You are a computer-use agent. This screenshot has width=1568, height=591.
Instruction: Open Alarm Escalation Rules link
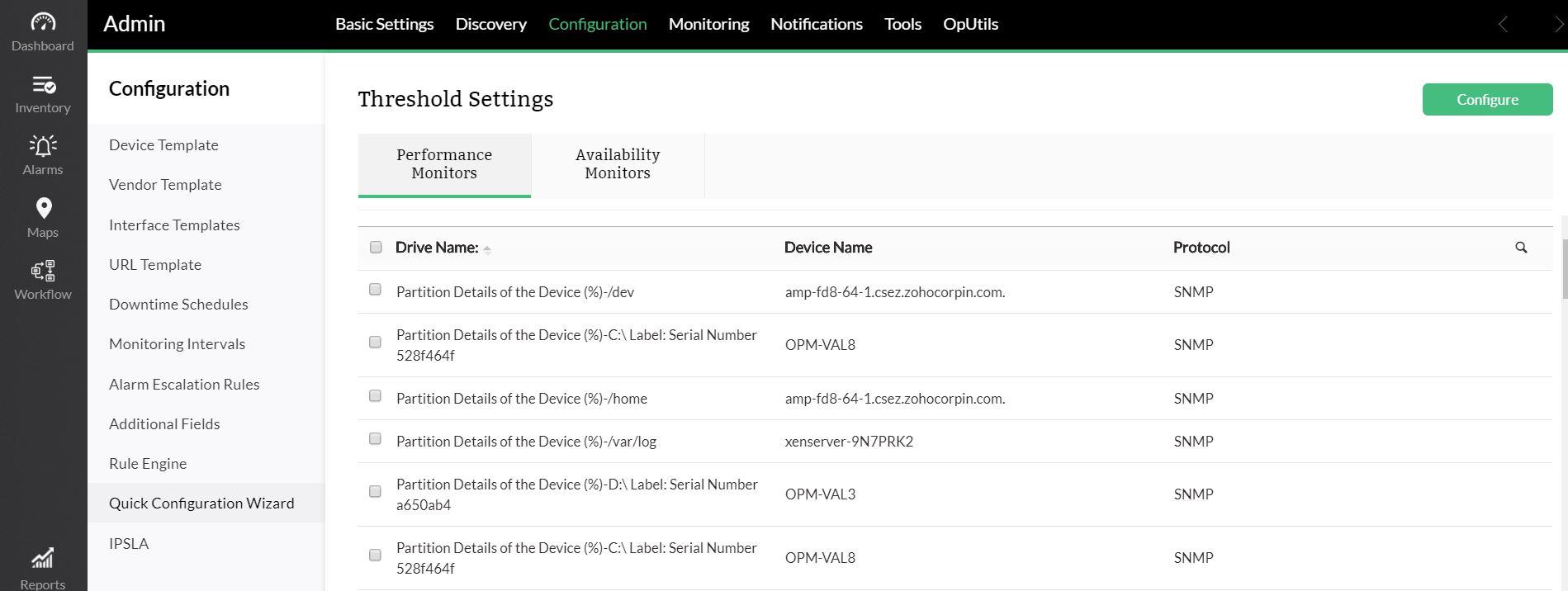click(x=184, y=384)
